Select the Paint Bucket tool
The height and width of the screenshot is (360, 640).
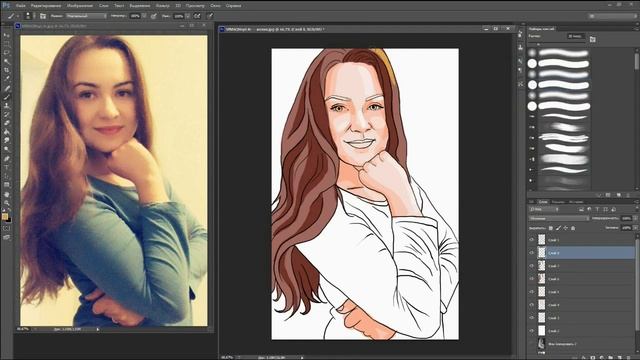[7, 132]
